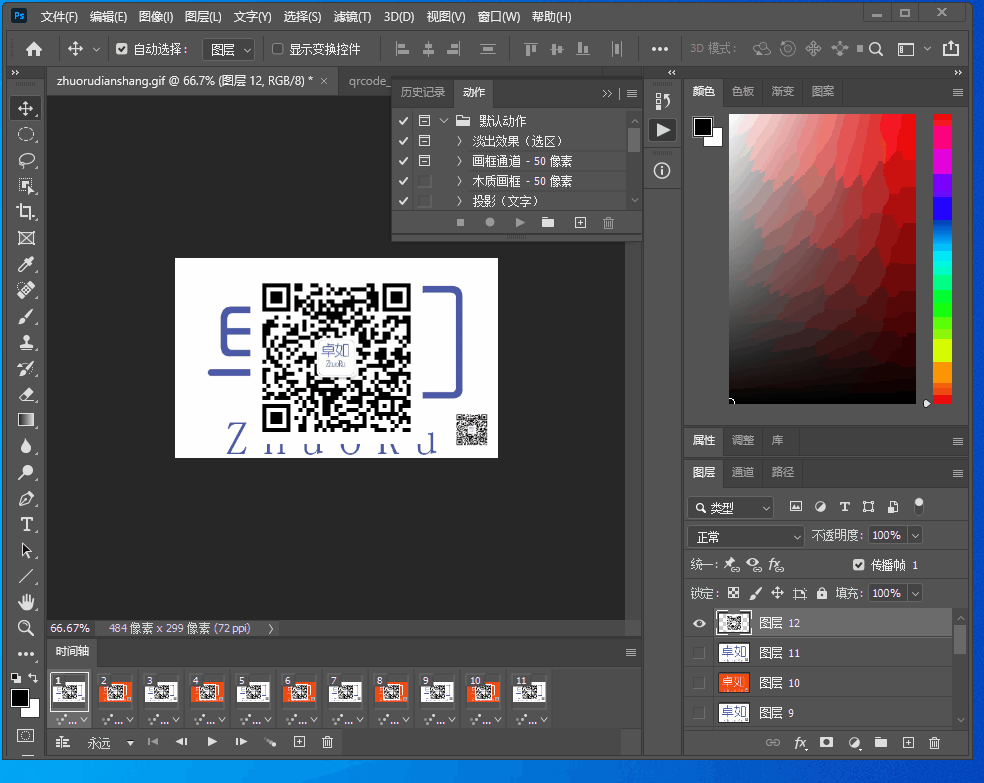The height and width of the screenshot is (783, 984).
Task: Activate the Zoom tool
Action: click(x=26, y=628)
